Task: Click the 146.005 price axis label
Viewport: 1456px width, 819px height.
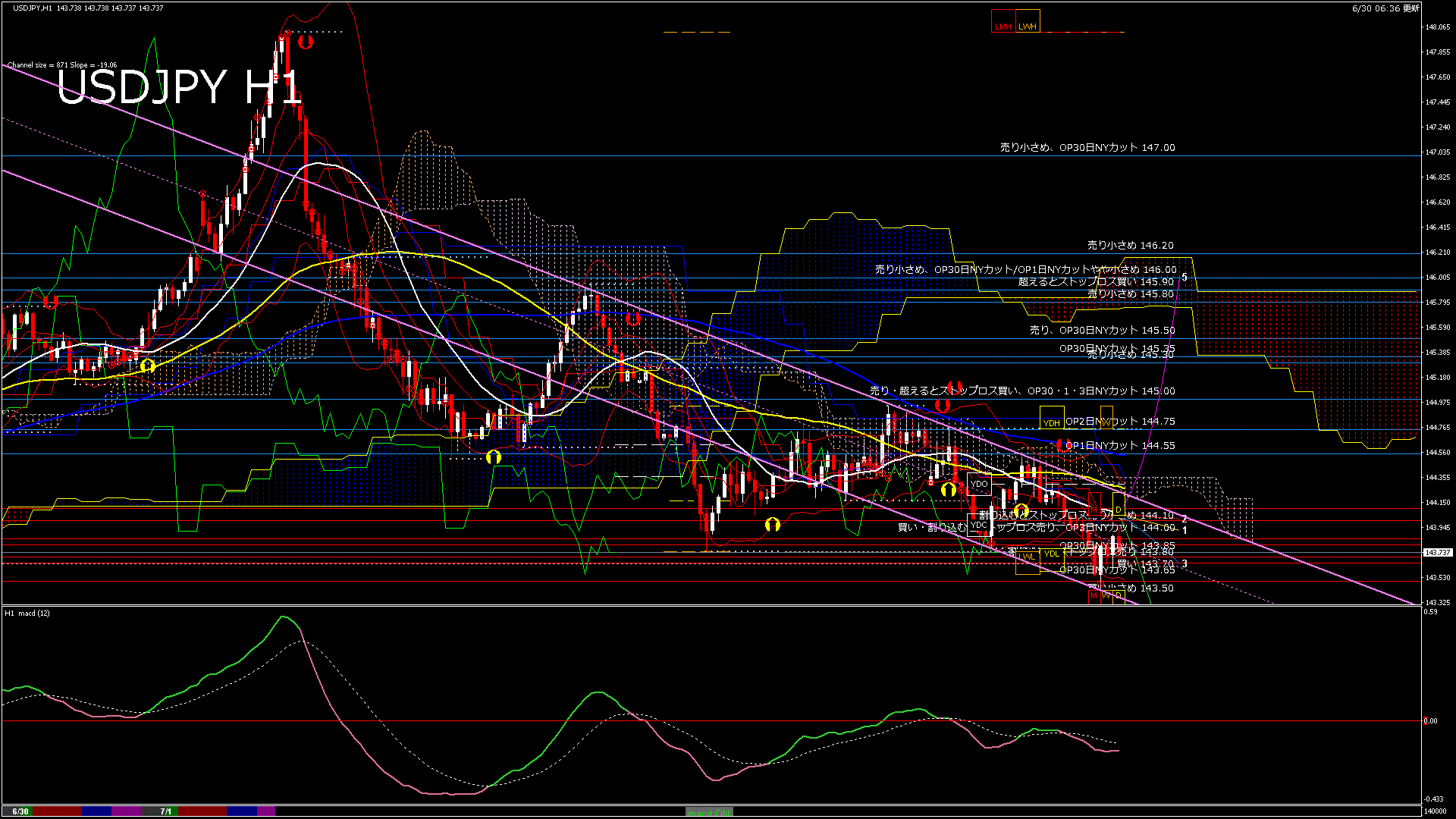Action: [x=1438, y=278]
